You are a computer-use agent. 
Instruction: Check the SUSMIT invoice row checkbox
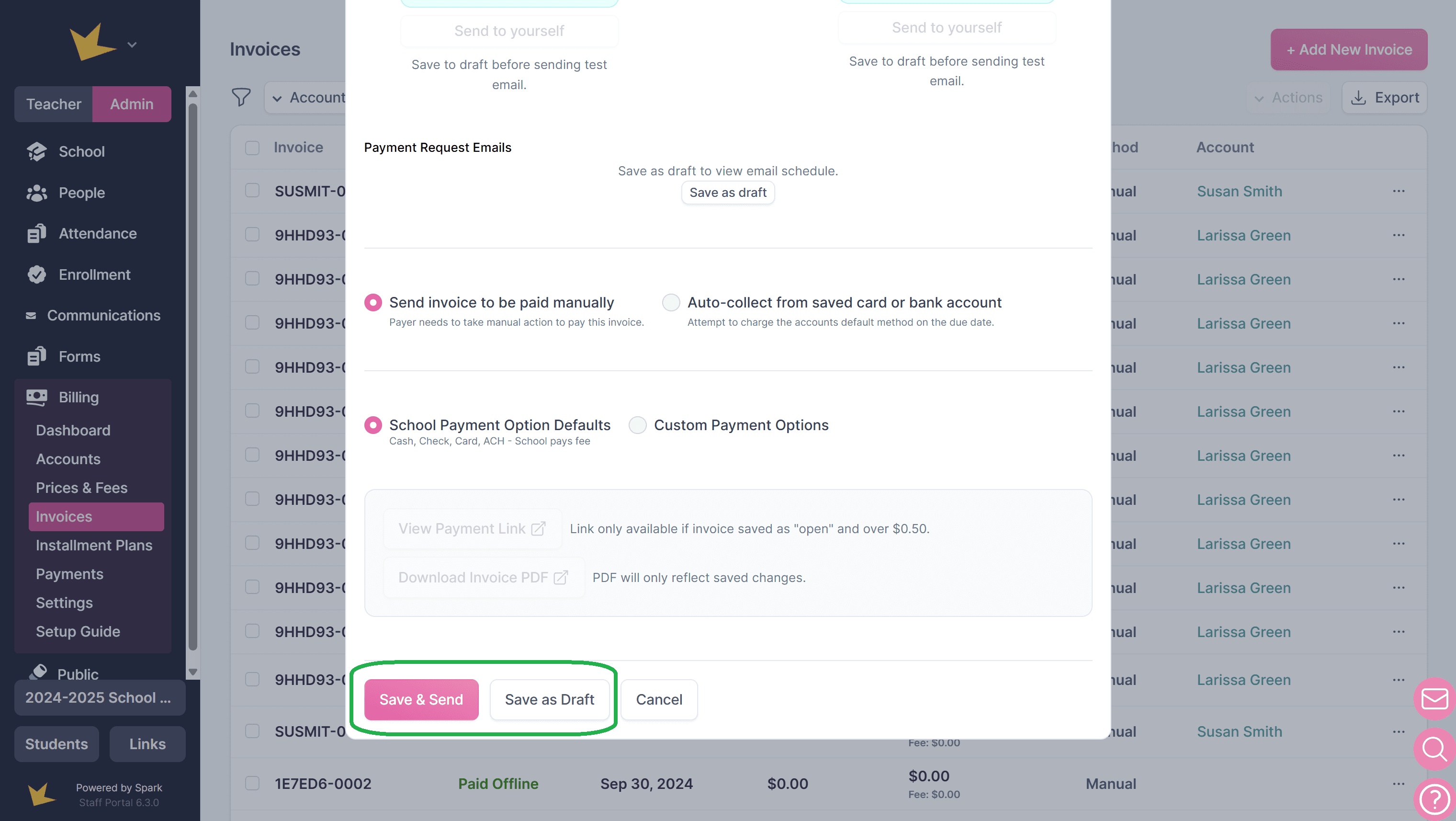click(x=252, y=191)
